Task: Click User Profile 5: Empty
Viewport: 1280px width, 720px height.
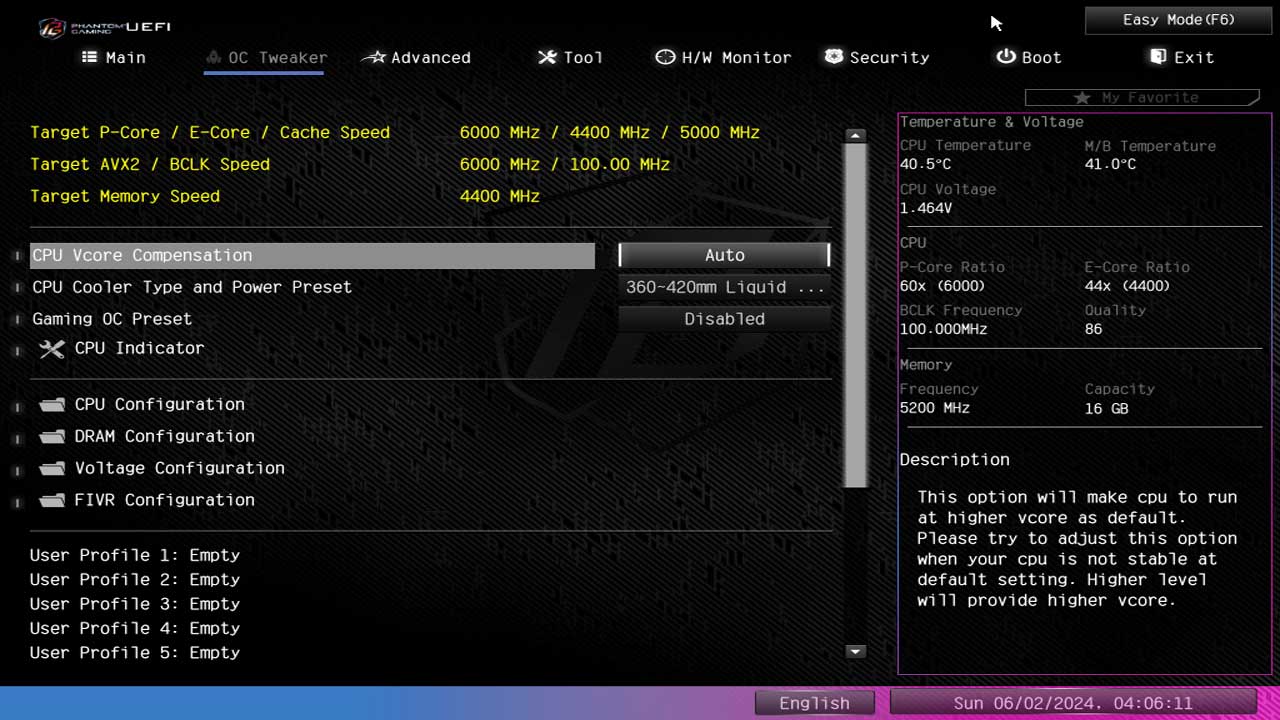Action: coord(135,652)
